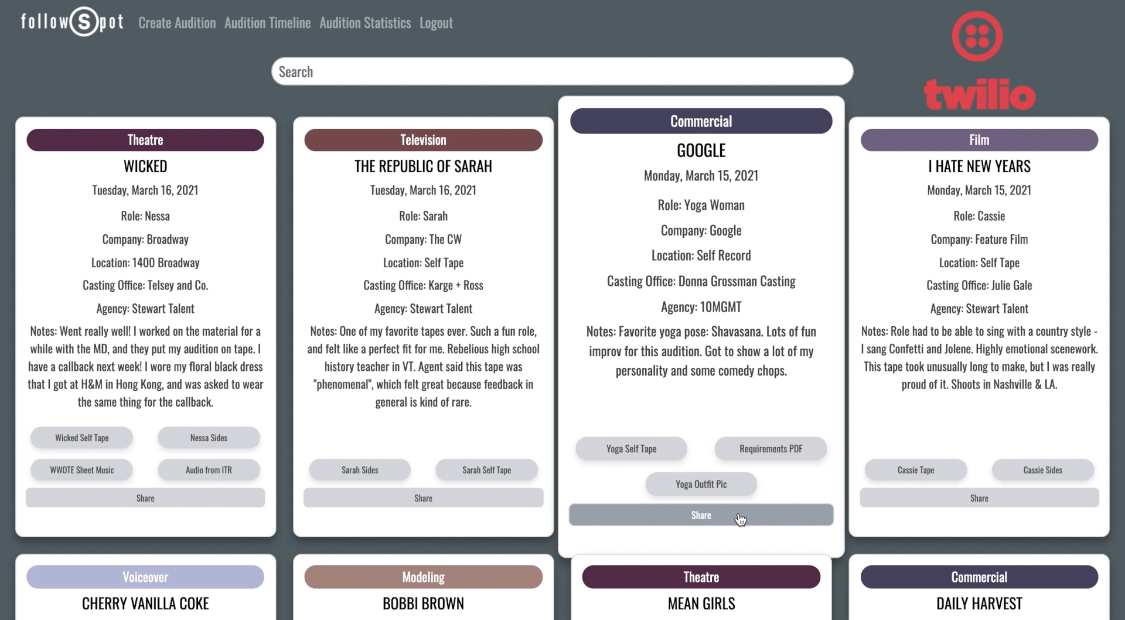Open the Sarah Sides attachment
Screen dimensions: 1125x620
[x=359, y=470]
